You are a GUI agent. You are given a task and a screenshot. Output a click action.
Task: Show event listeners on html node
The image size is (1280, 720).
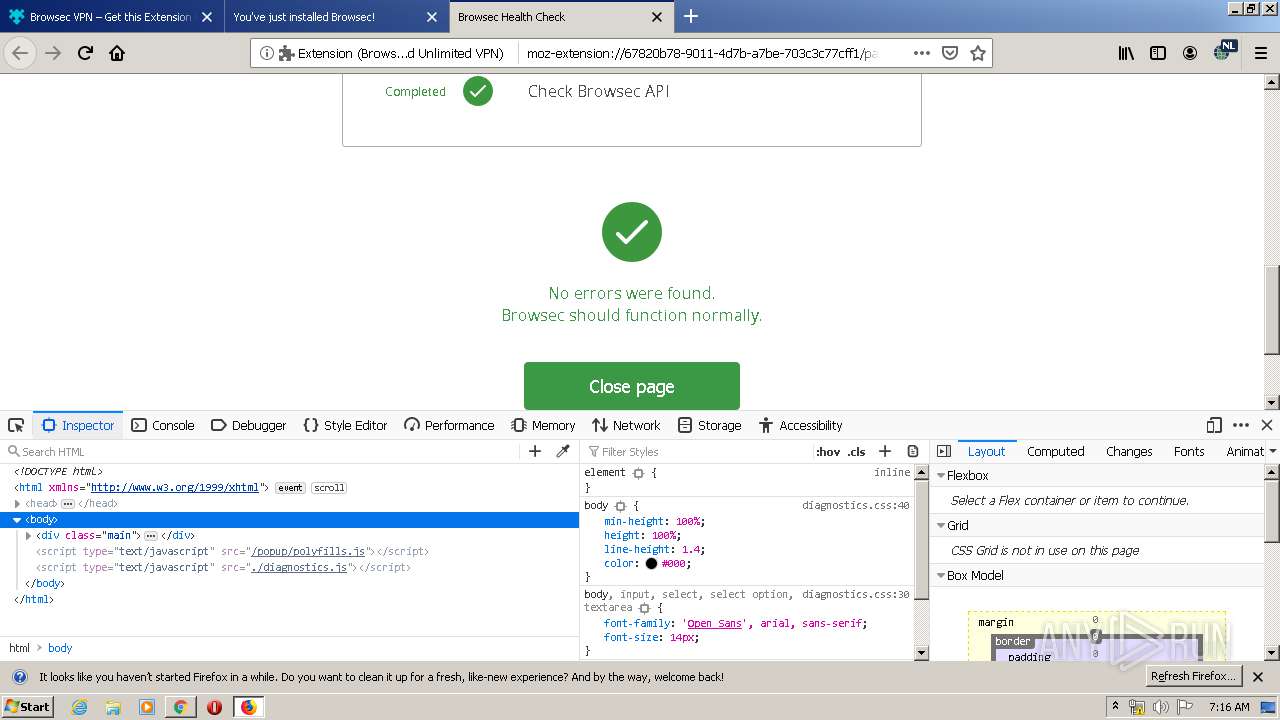[290, 488]
